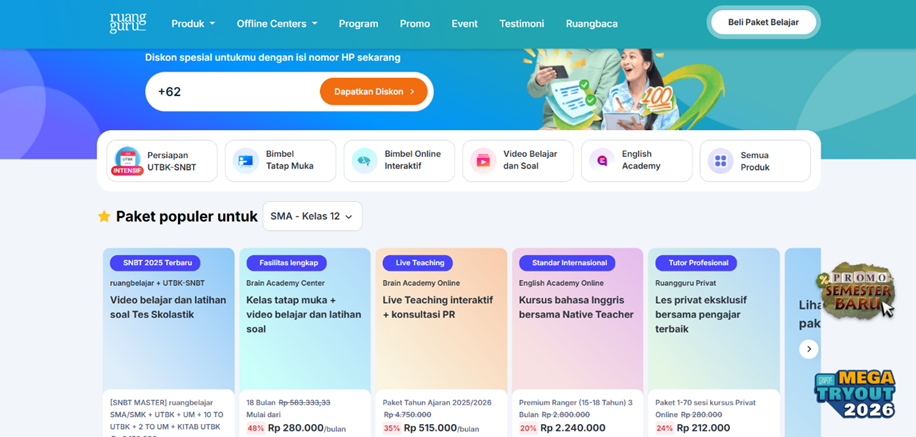The height and width of the screenshot is (437, 916).
Task: Expand the Produk dropdown menu
Action: pyautogui.click(x=193, y=24)
